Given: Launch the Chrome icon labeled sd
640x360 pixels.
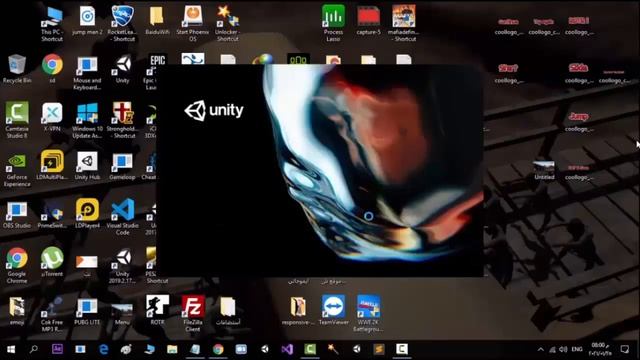Looking at the screenshot, I should (52, 69).
